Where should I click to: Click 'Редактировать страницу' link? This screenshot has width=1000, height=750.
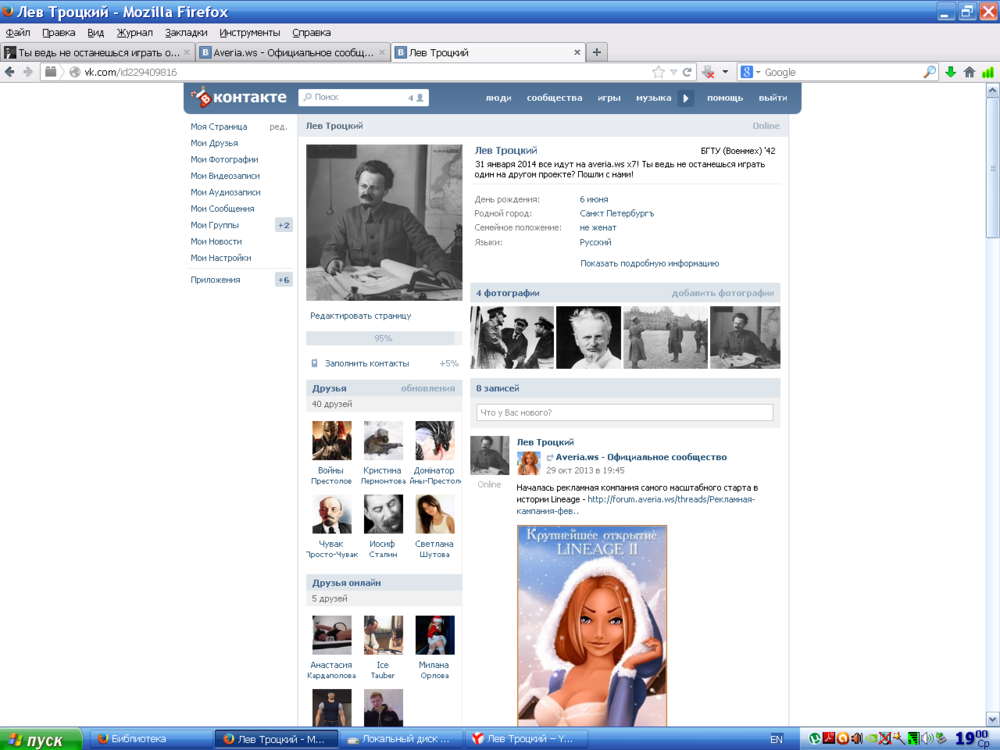(360, 316)
